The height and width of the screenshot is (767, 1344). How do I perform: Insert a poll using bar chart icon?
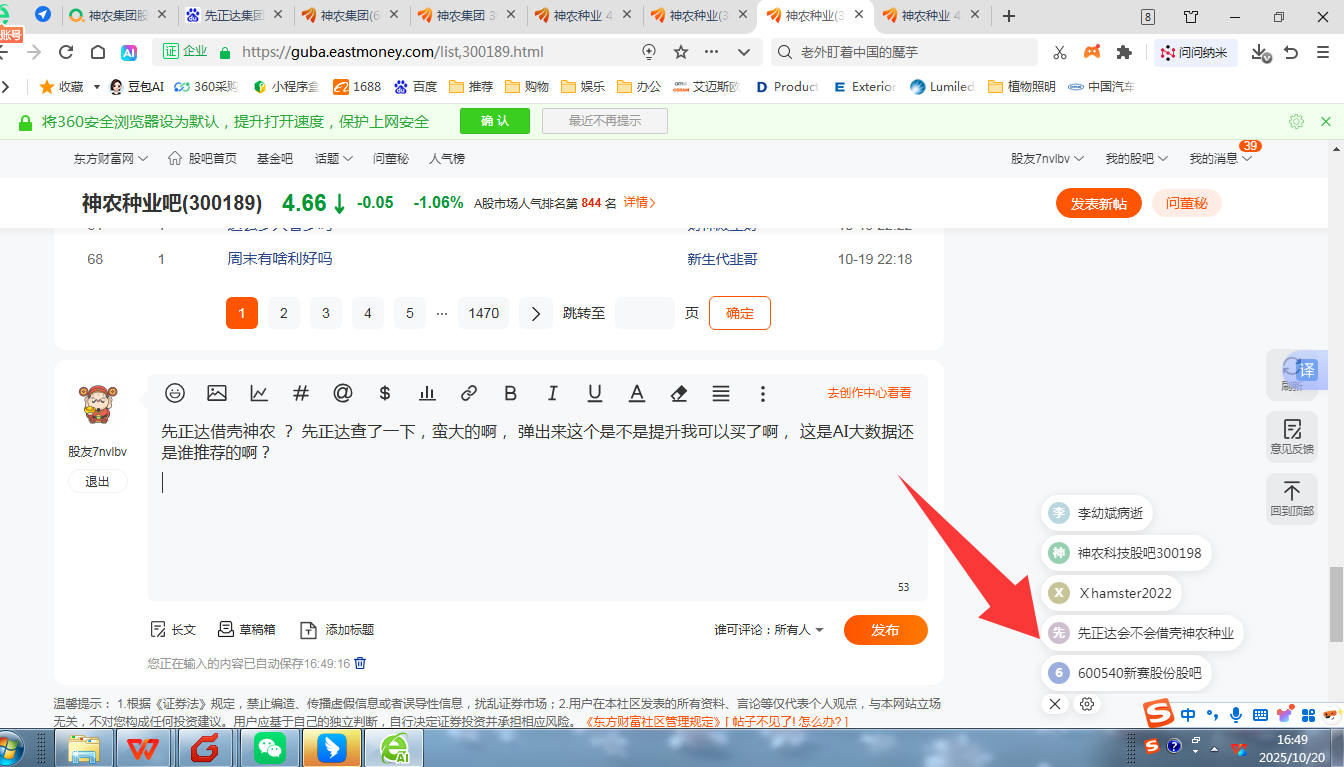tap(427, 393)
